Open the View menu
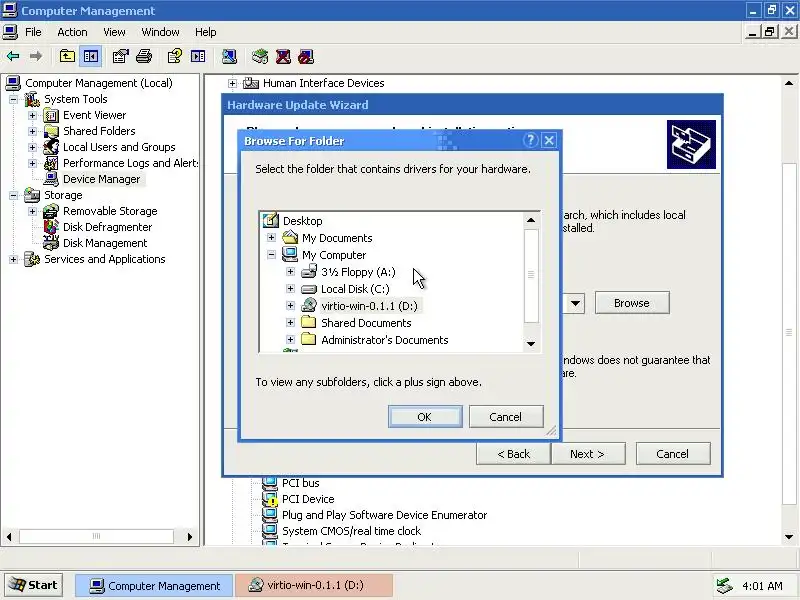This screenshot has width=800, height=600. click(x=114, y=32)
